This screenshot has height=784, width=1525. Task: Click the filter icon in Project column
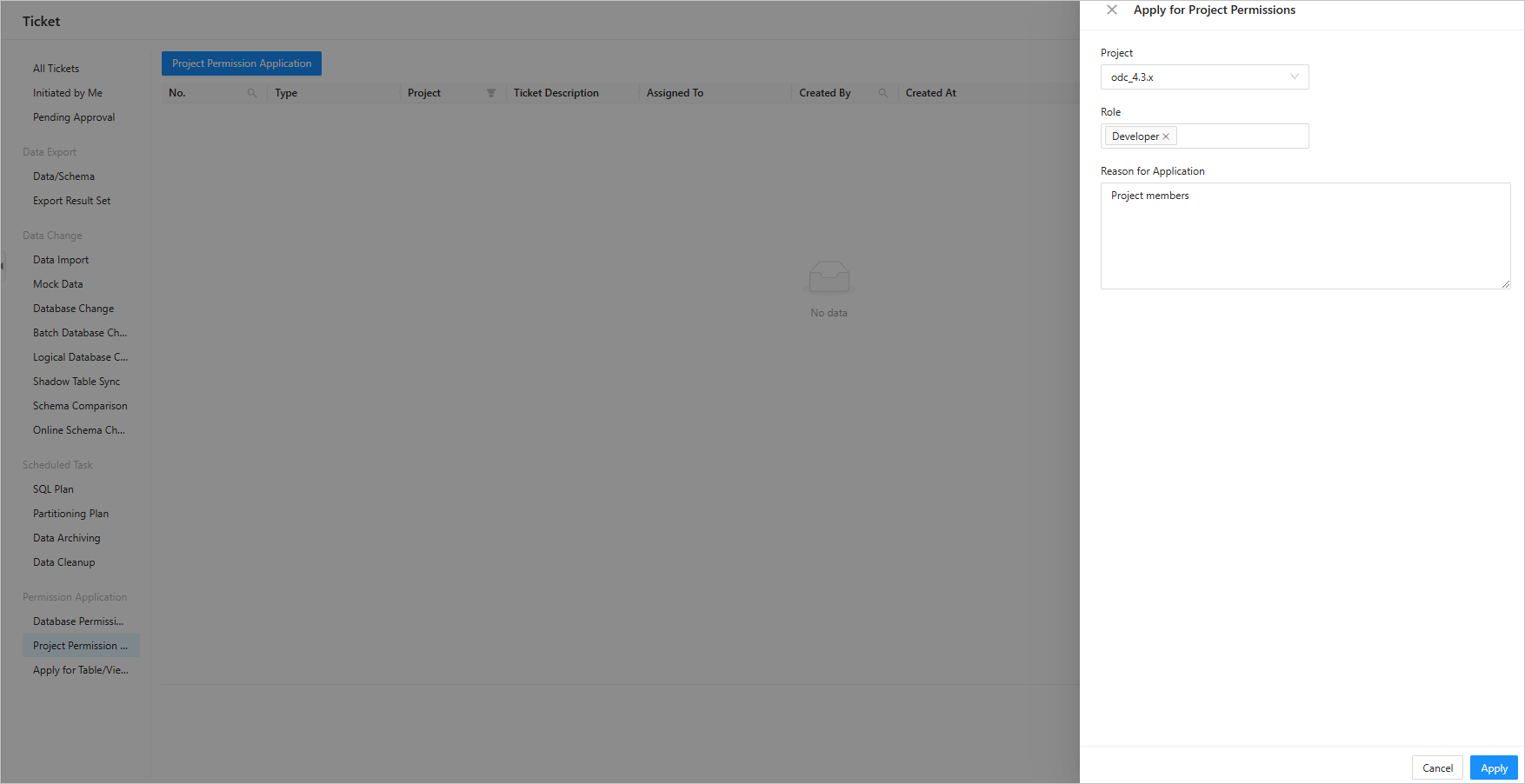pos(490,93)
